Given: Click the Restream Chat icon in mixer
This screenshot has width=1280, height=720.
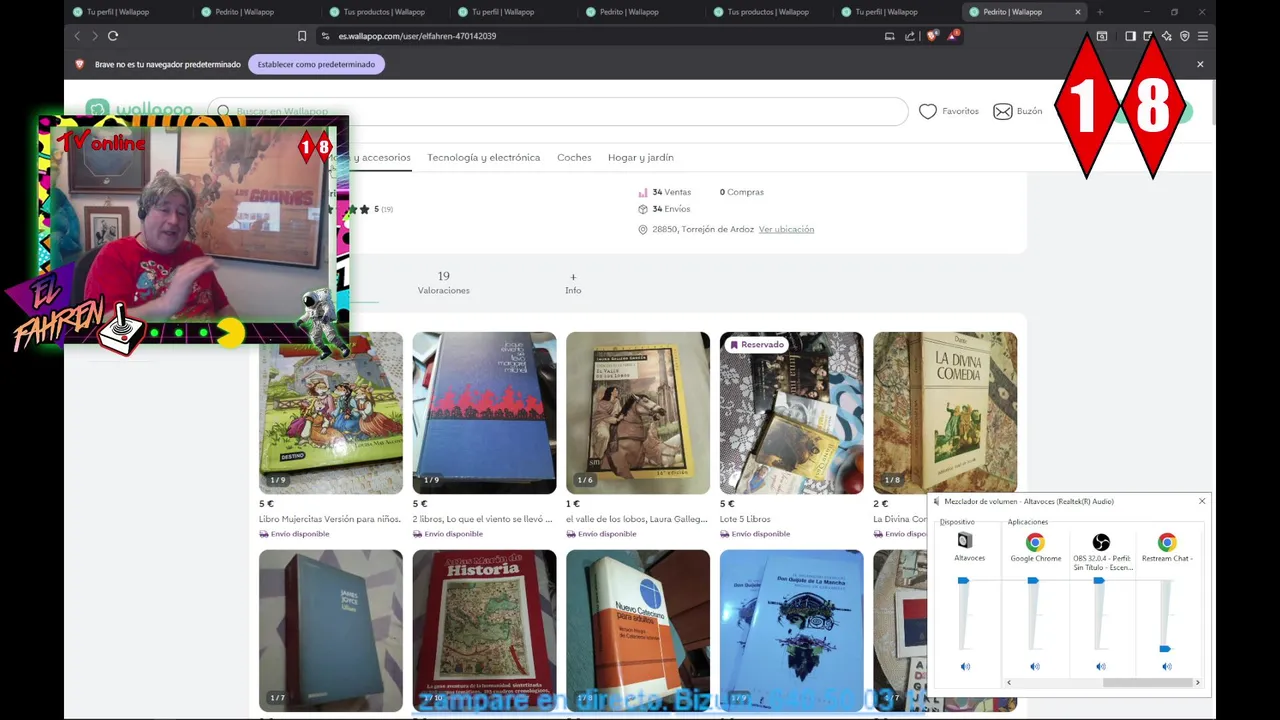Looking at the screenshot, I should pyautogui.click(x=1167, y=542).
